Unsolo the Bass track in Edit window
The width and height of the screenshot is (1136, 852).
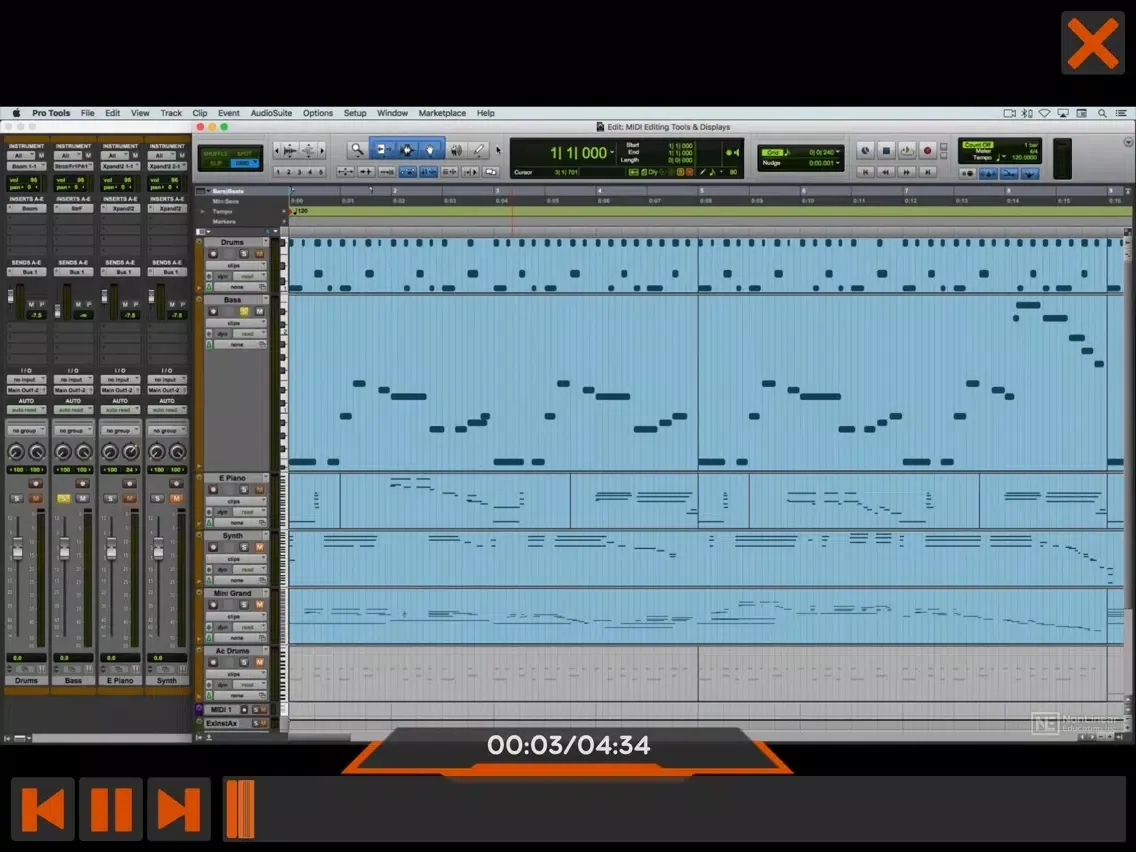click(244, 312)
